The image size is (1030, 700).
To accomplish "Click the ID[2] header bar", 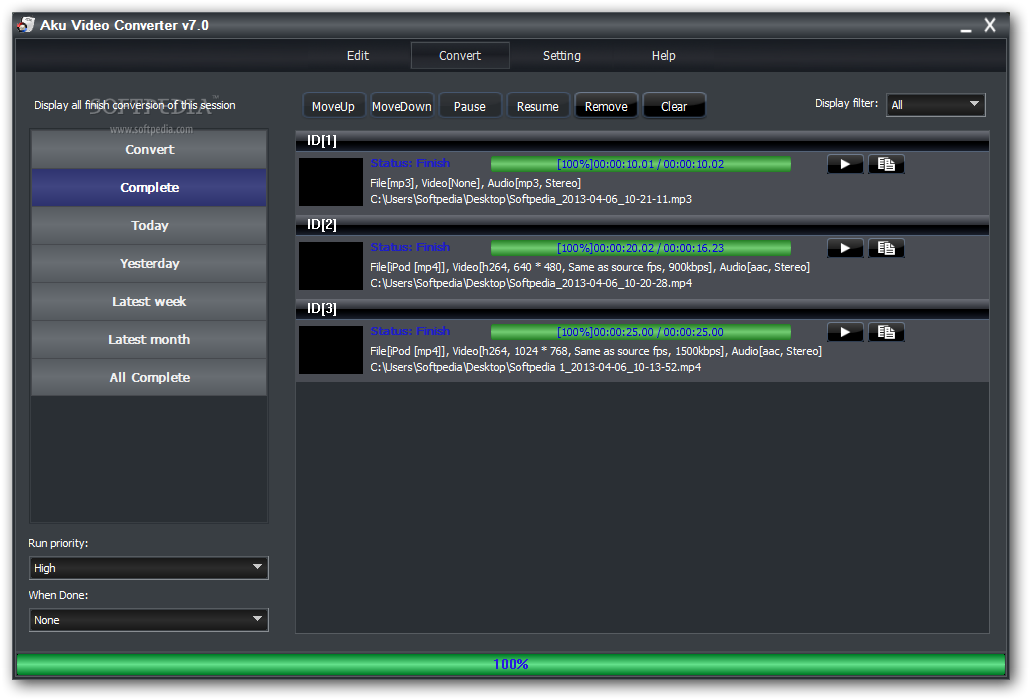I will (642, 225).
